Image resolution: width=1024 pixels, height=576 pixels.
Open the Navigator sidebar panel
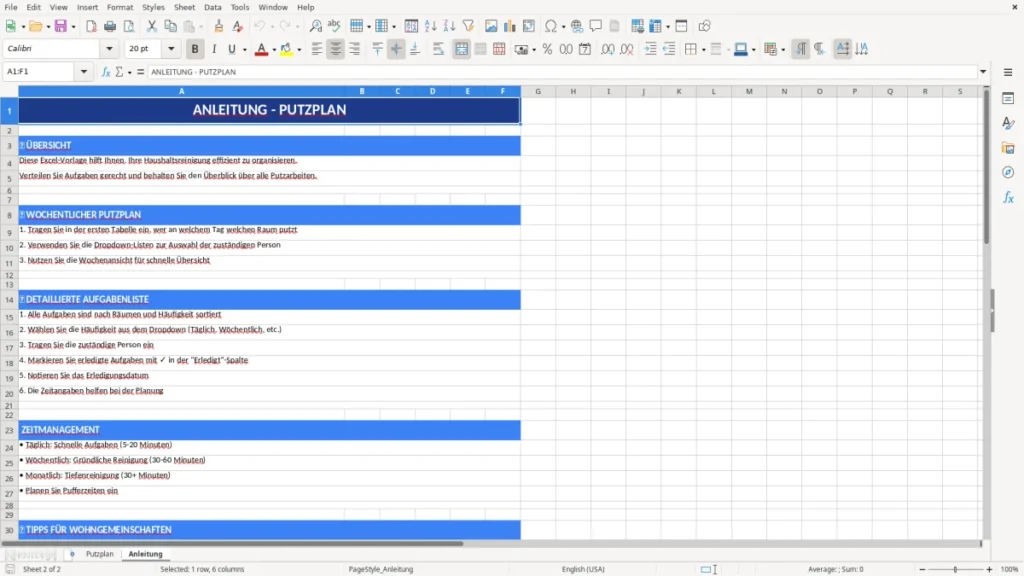click(x=1008, y=172)
